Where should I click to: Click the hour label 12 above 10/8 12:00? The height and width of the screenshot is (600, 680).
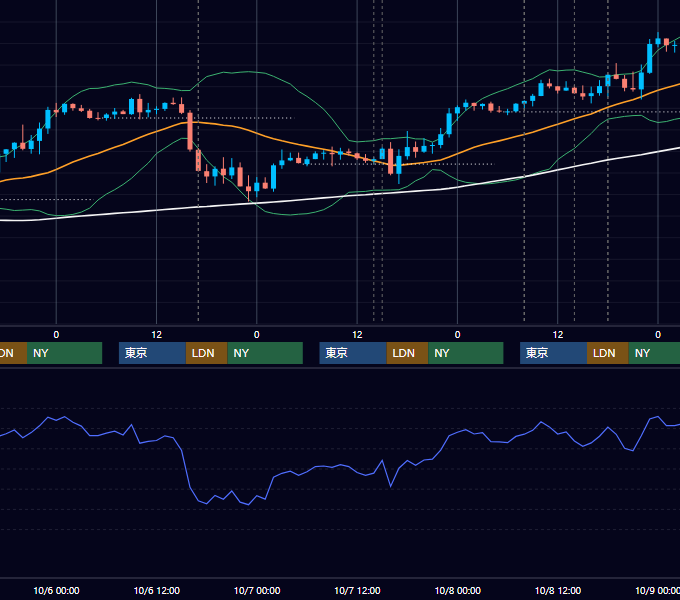[x=558, y=335]
